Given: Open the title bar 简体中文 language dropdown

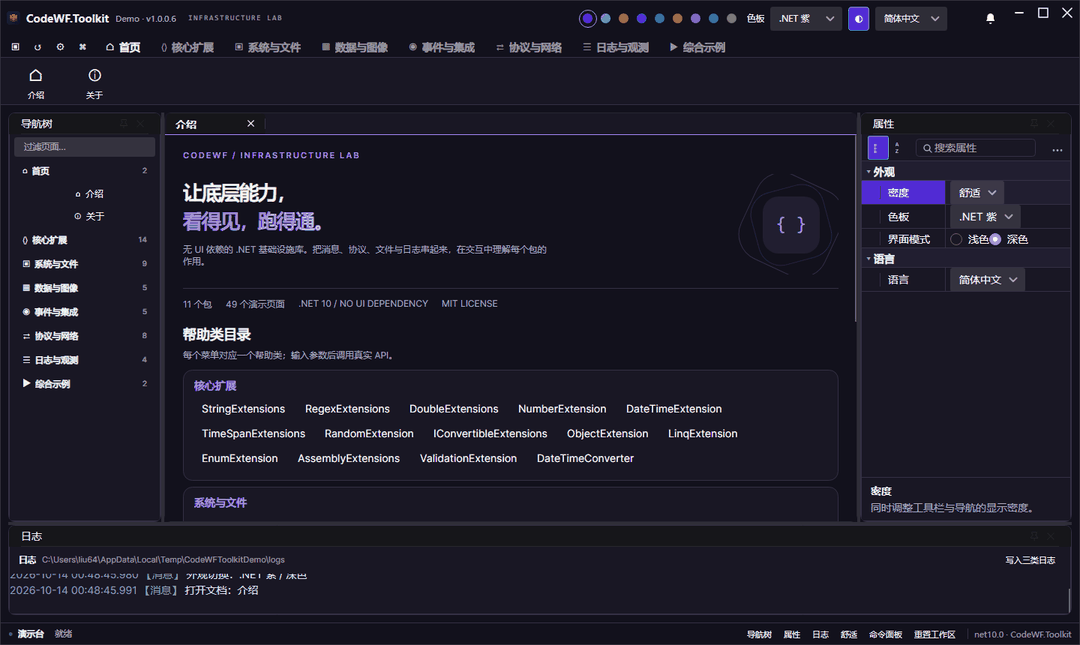Looking at the screenshot, I should coord(911,19).
